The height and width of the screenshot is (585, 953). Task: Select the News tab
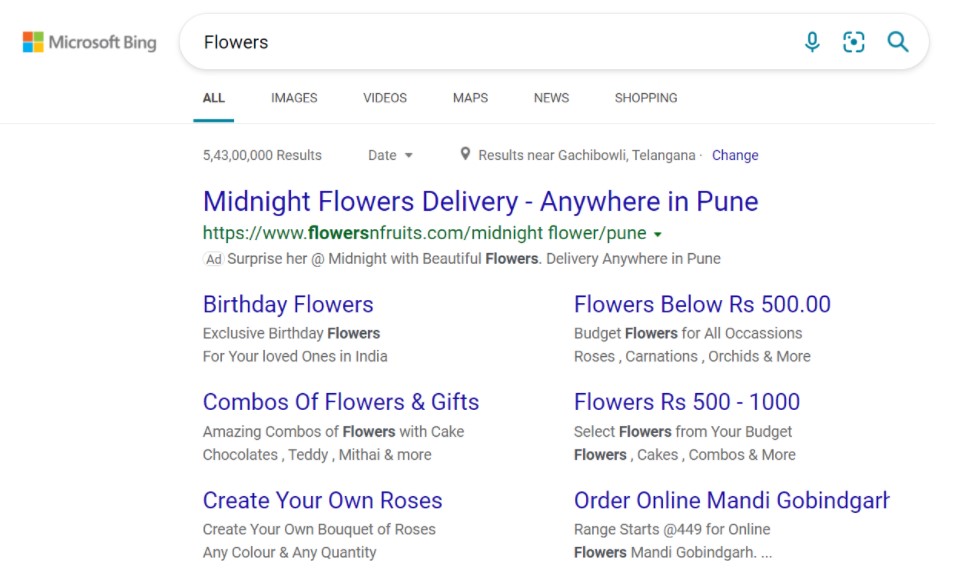pyautogui.click(x=551, y=98)
